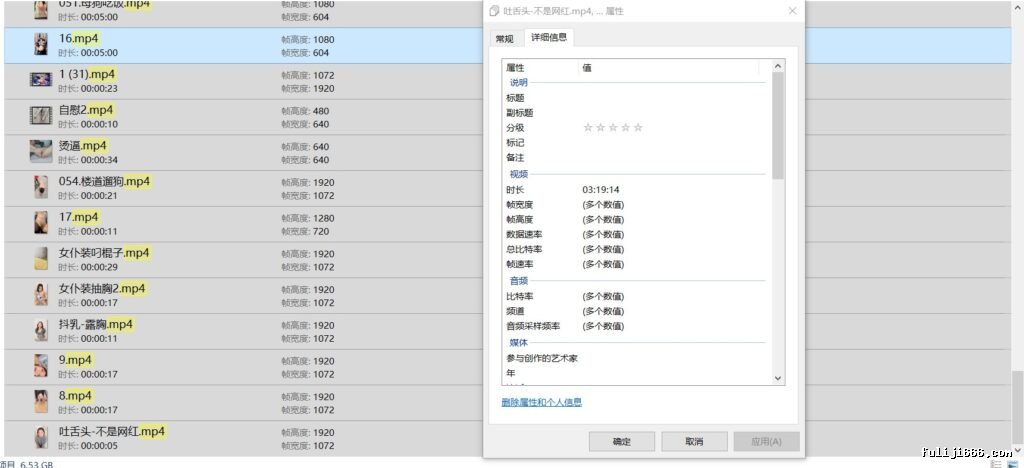1024x468 pixels.
Task: Select the thumbnail icon of 8.mp4
Action: click(x=40, y=401)
